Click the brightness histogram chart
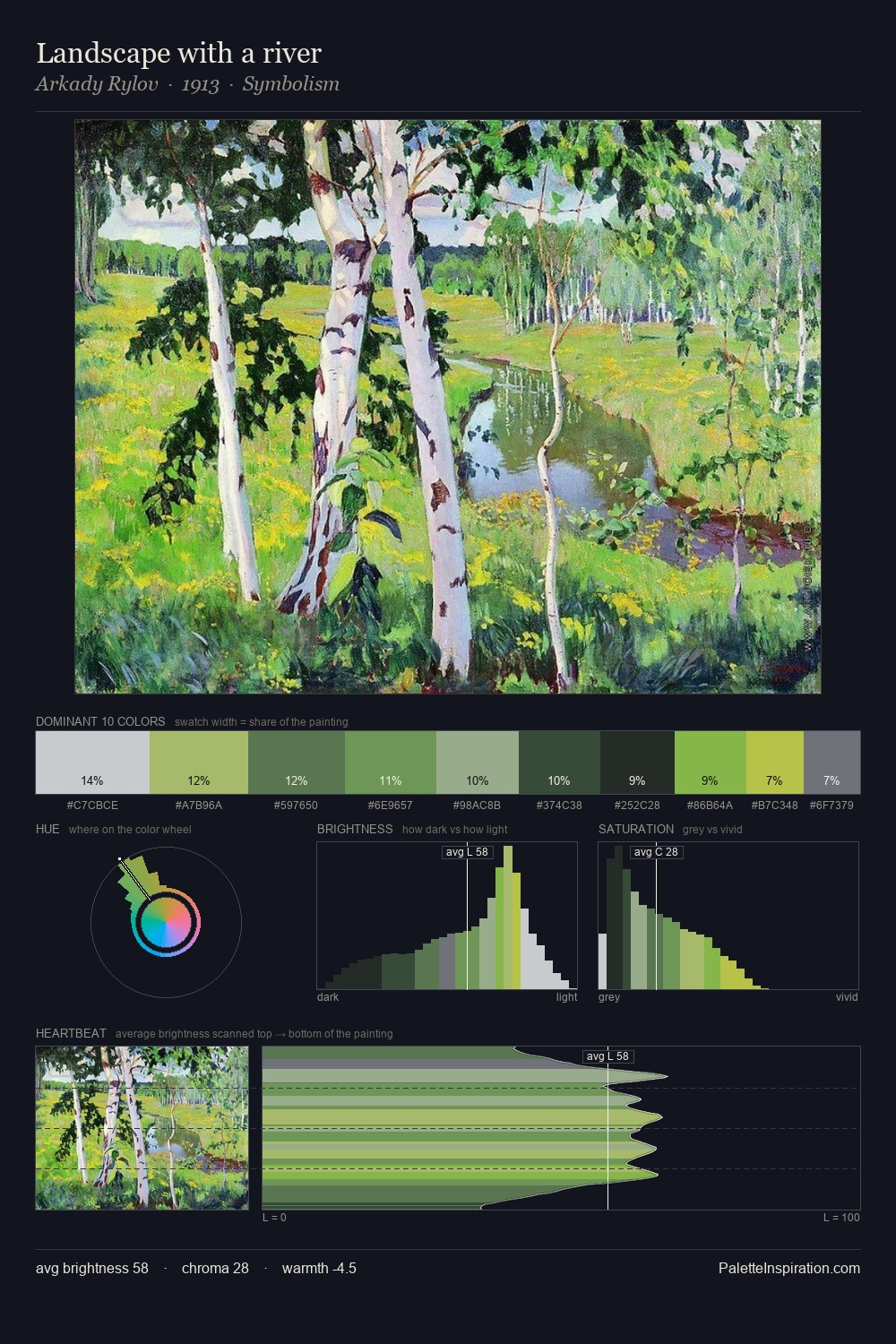The height and width of the screenshot is (1344, 896). pos(447,916)
